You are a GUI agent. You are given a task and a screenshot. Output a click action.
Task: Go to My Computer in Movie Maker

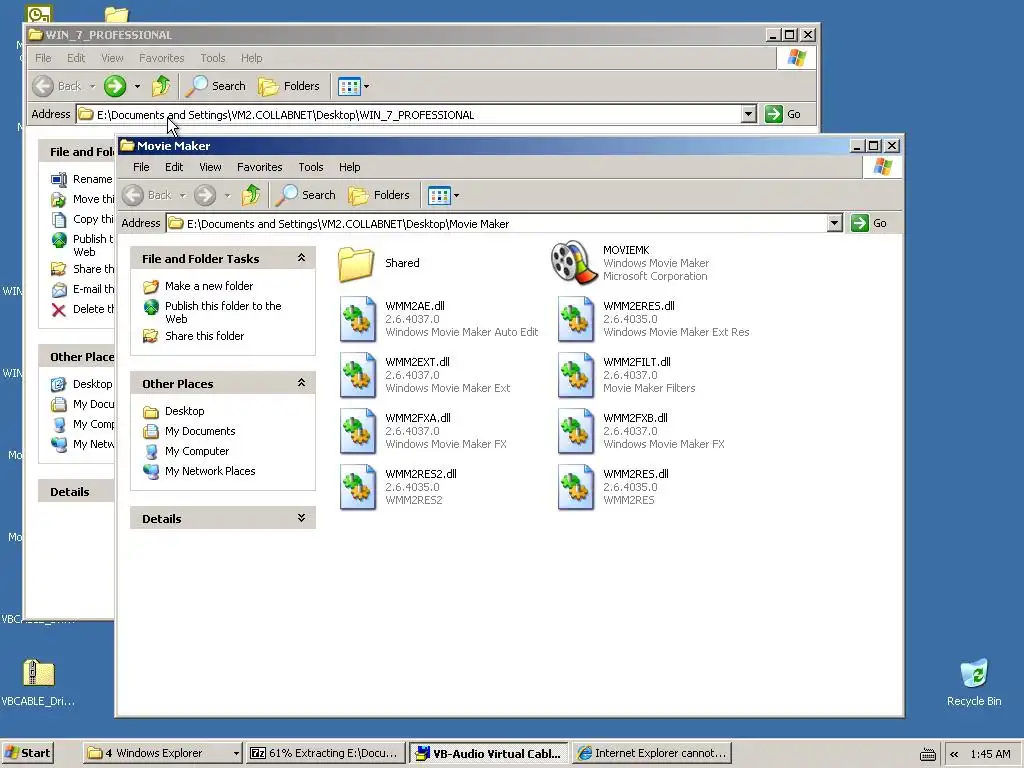coord(197,451)
